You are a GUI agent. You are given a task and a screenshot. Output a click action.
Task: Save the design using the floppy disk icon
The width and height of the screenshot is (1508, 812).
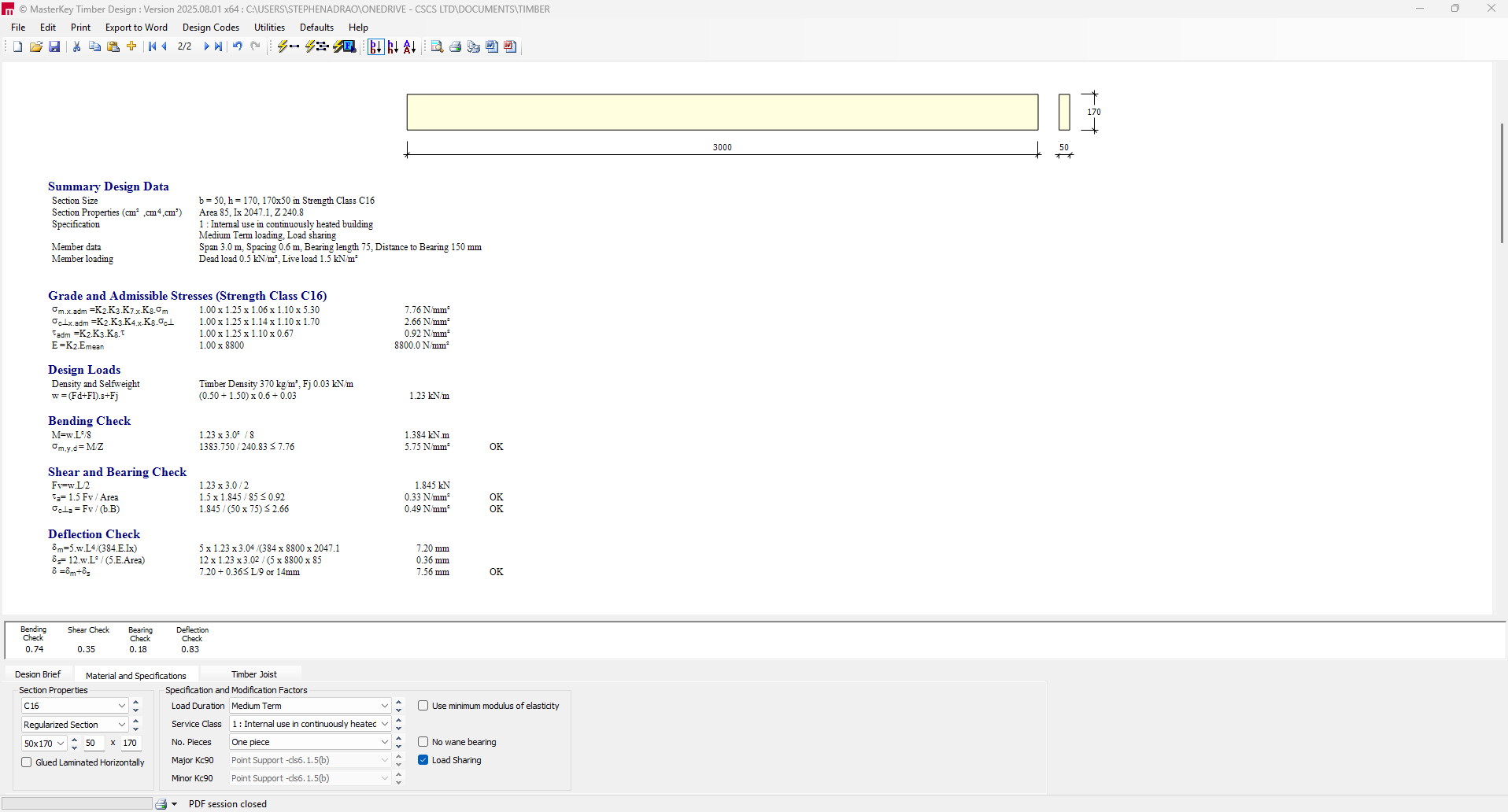click(54, 46)
